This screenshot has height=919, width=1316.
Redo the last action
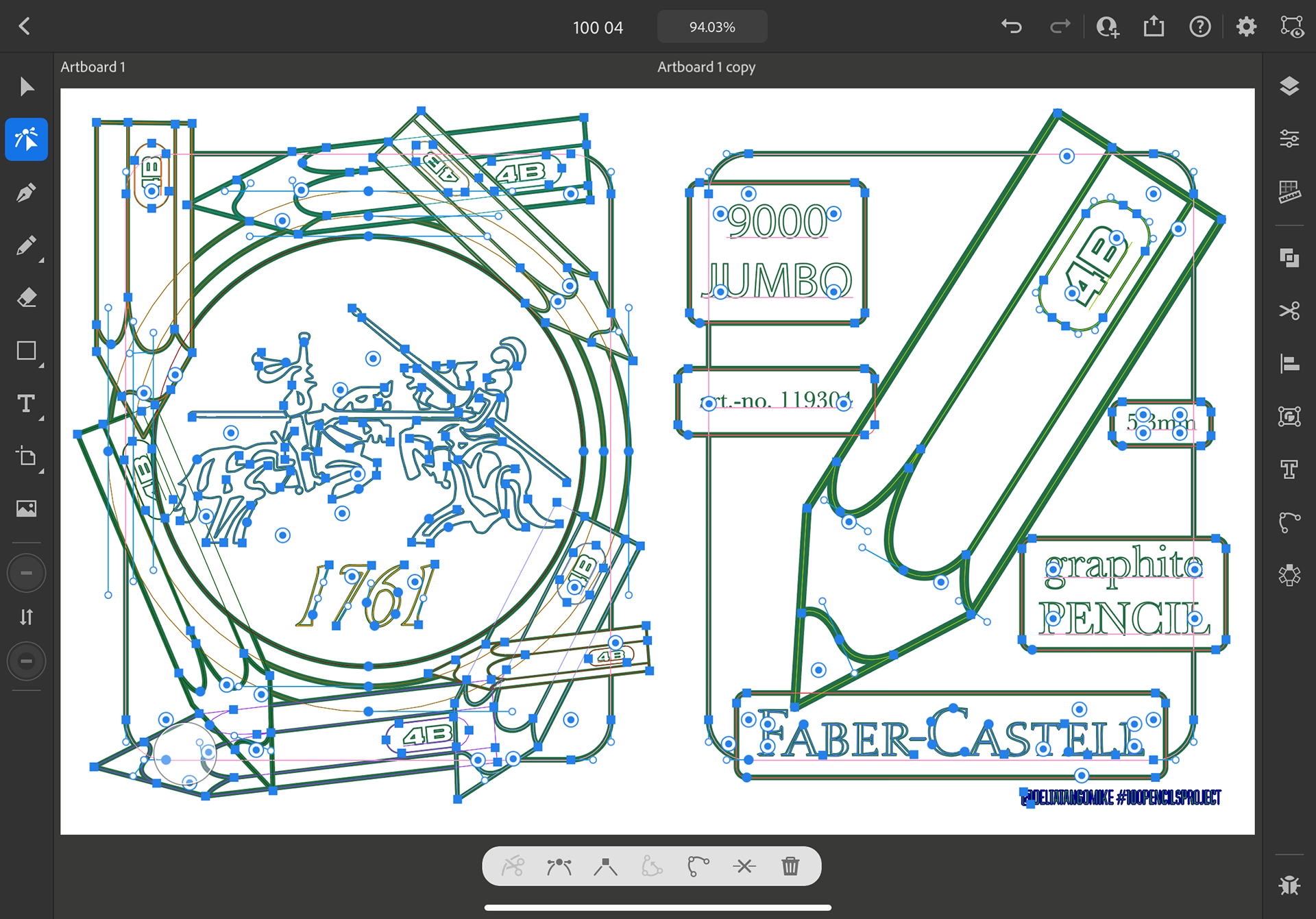point(1060,27)
